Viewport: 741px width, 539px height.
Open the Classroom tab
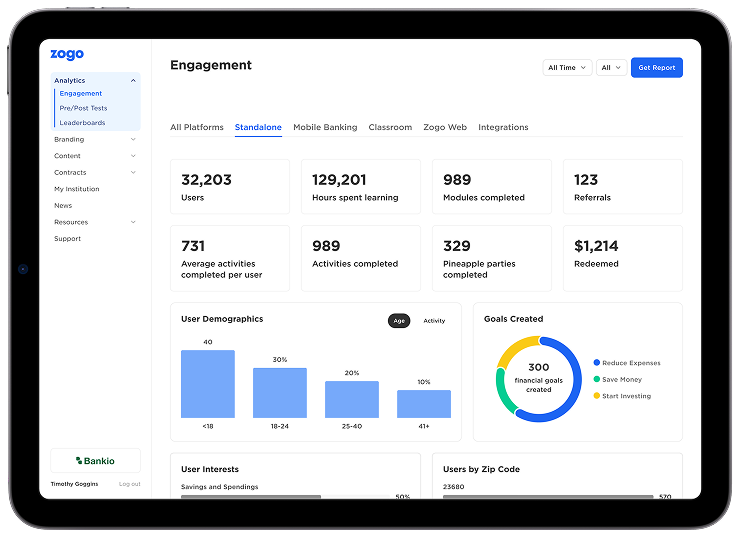pyautogui.click(x=390, y=128)
